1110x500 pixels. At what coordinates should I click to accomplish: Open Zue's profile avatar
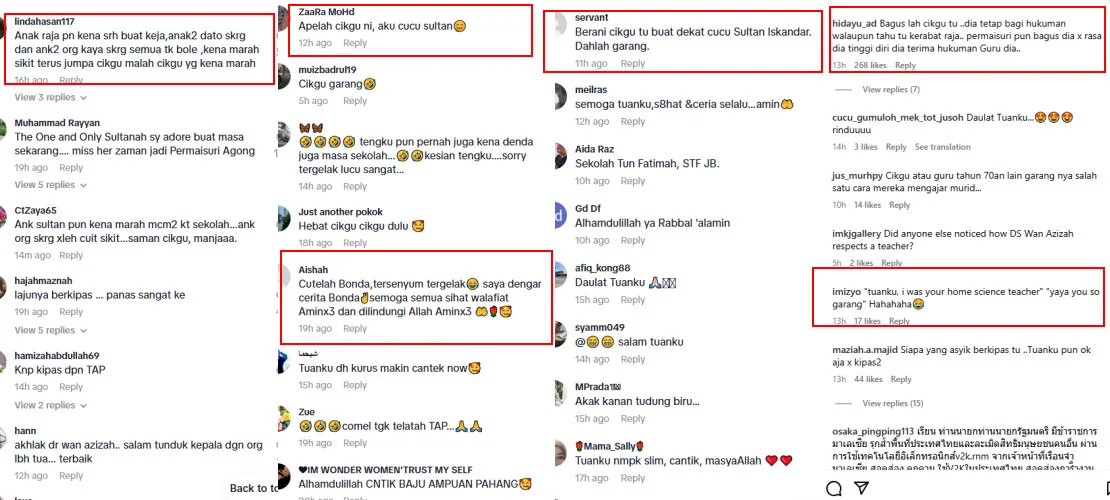coord(284,419)
